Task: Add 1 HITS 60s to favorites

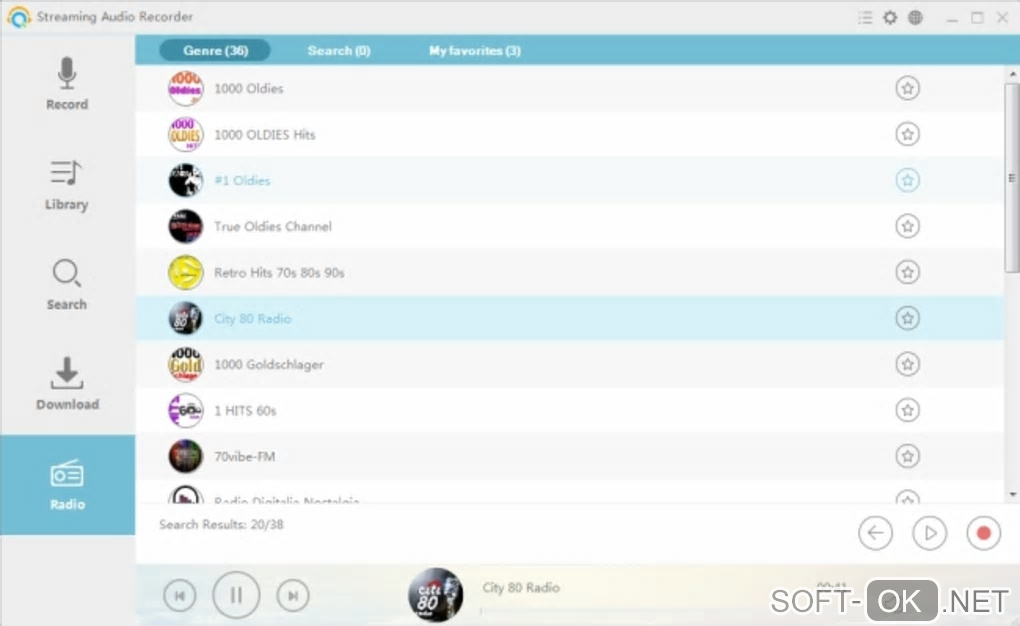Action: point(907,410)
